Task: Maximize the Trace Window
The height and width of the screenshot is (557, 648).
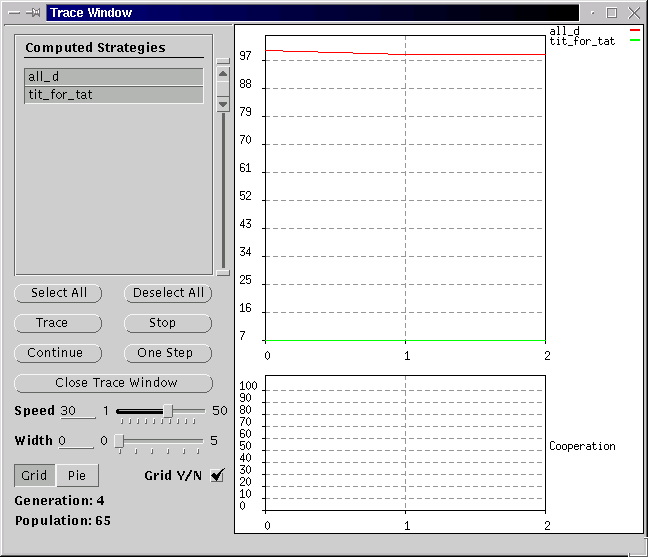Action: click(x=612, y=13)
